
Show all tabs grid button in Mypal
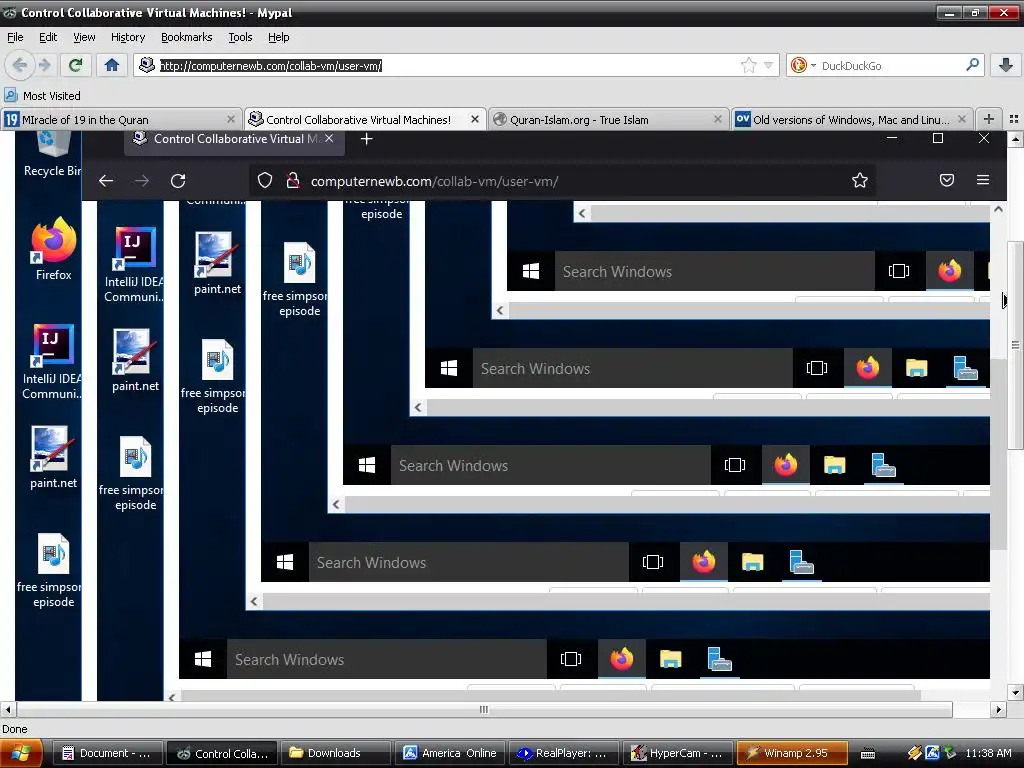pos(1014,119)
